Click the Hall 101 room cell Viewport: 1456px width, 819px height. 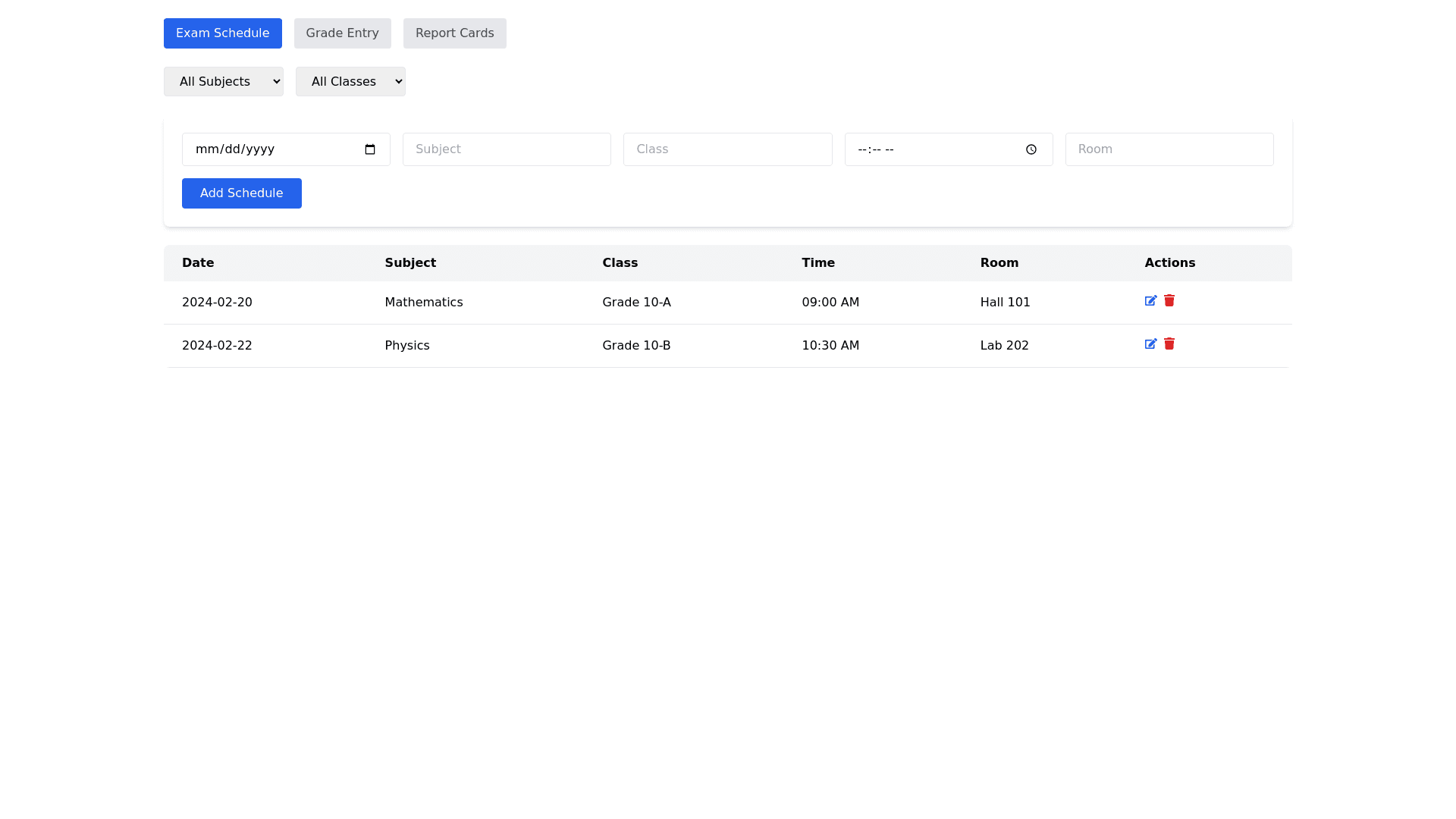pos(1005,303)
